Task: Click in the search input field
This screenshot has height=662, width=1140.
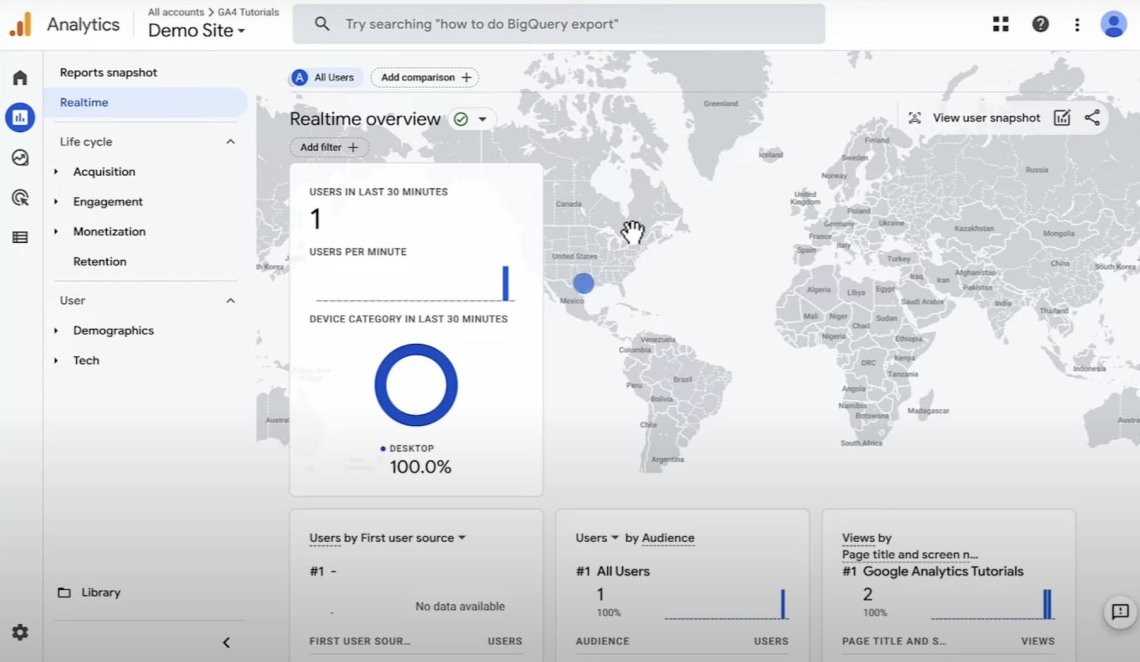Action: click(x=558, y=24)
